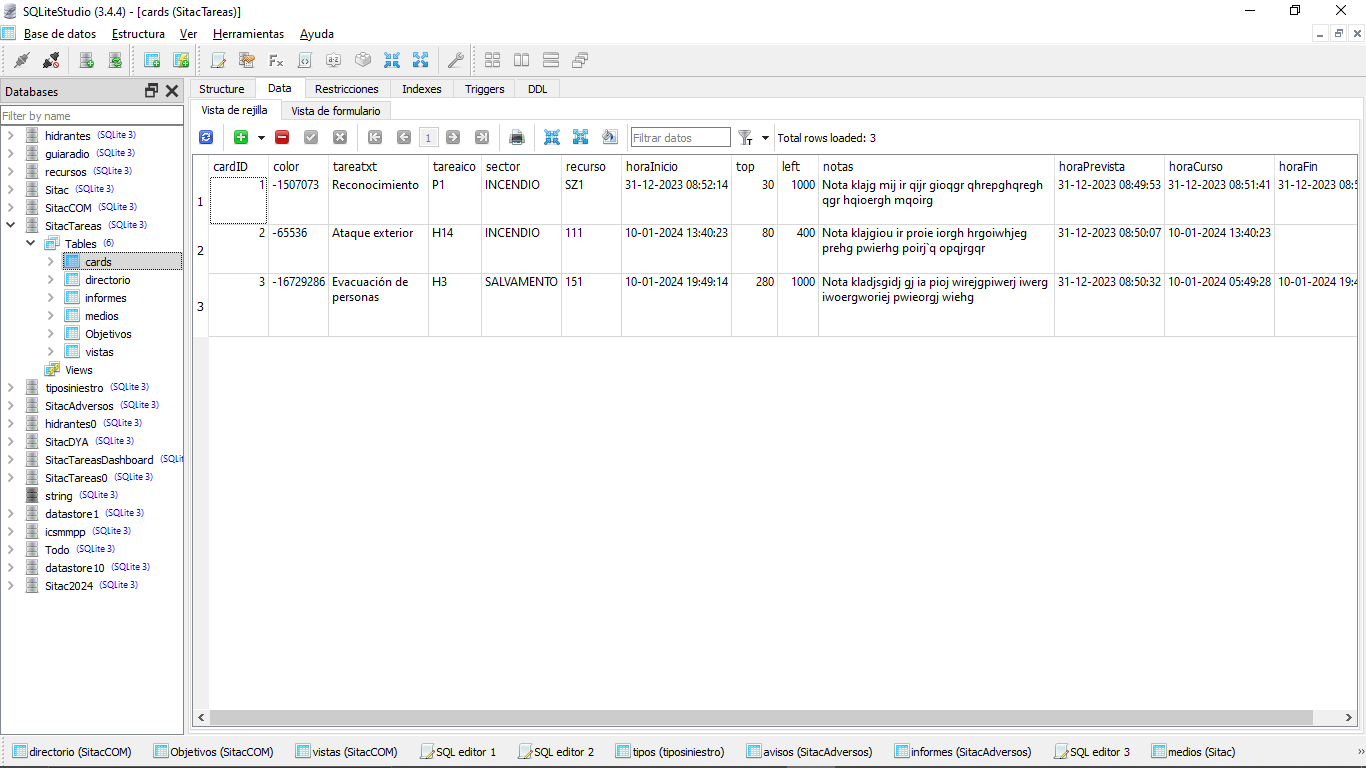Screen dimensions: 1366x768
Task: Click the Filter by name field
Action: click(x=92, y=116)
